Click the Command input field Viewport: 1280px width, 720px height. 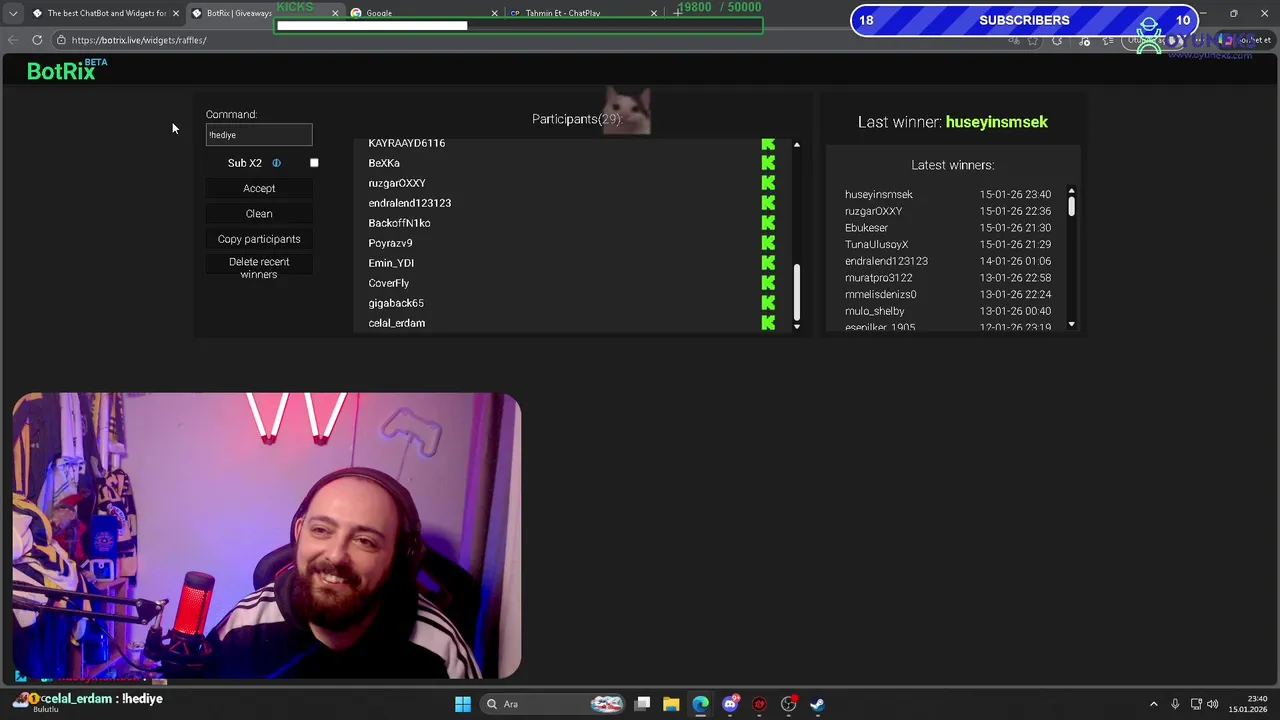259,135
